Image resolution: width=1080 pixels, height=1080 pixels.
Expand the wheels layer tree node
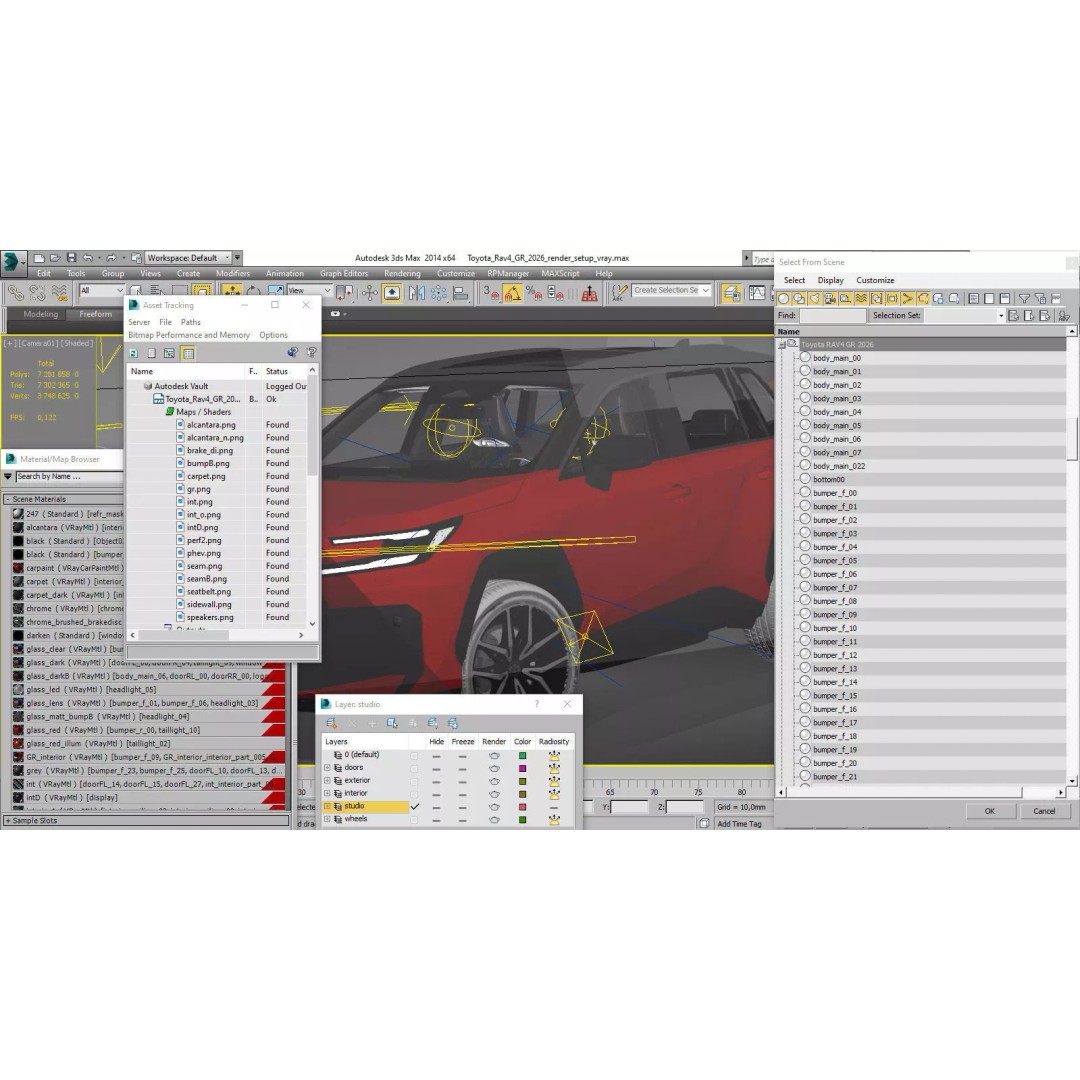[327, 820]
